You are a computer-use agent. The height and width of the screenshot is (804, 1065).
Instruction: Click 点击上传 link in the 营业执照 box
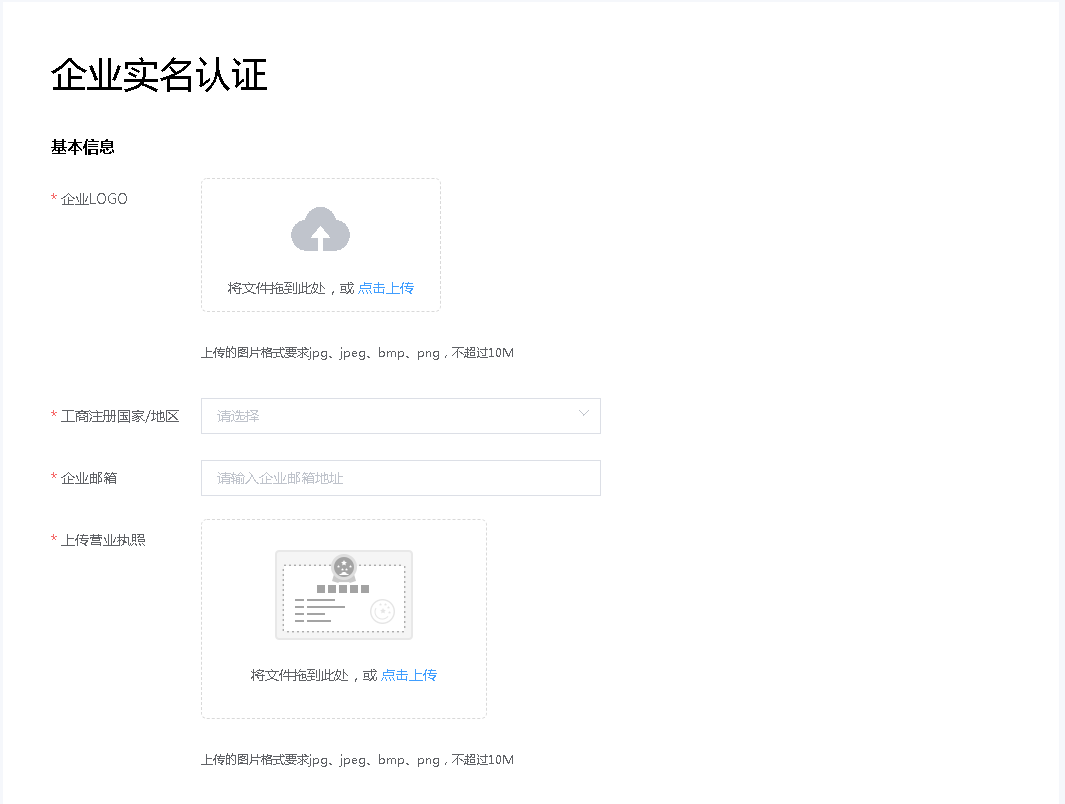tap(409, 675)
